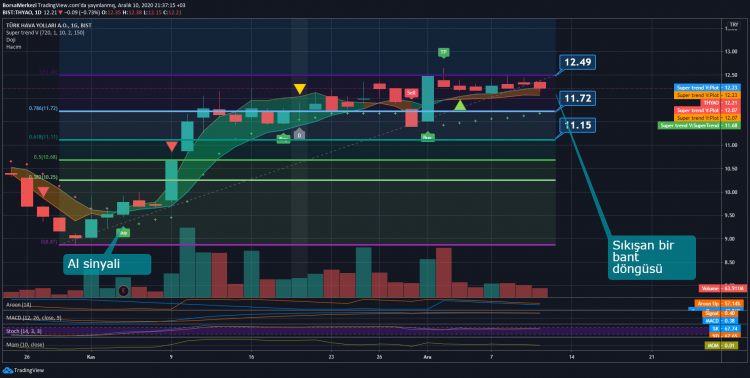Click the 12.49 price label box
750x378 pixels.
click(x=577, y=62)
